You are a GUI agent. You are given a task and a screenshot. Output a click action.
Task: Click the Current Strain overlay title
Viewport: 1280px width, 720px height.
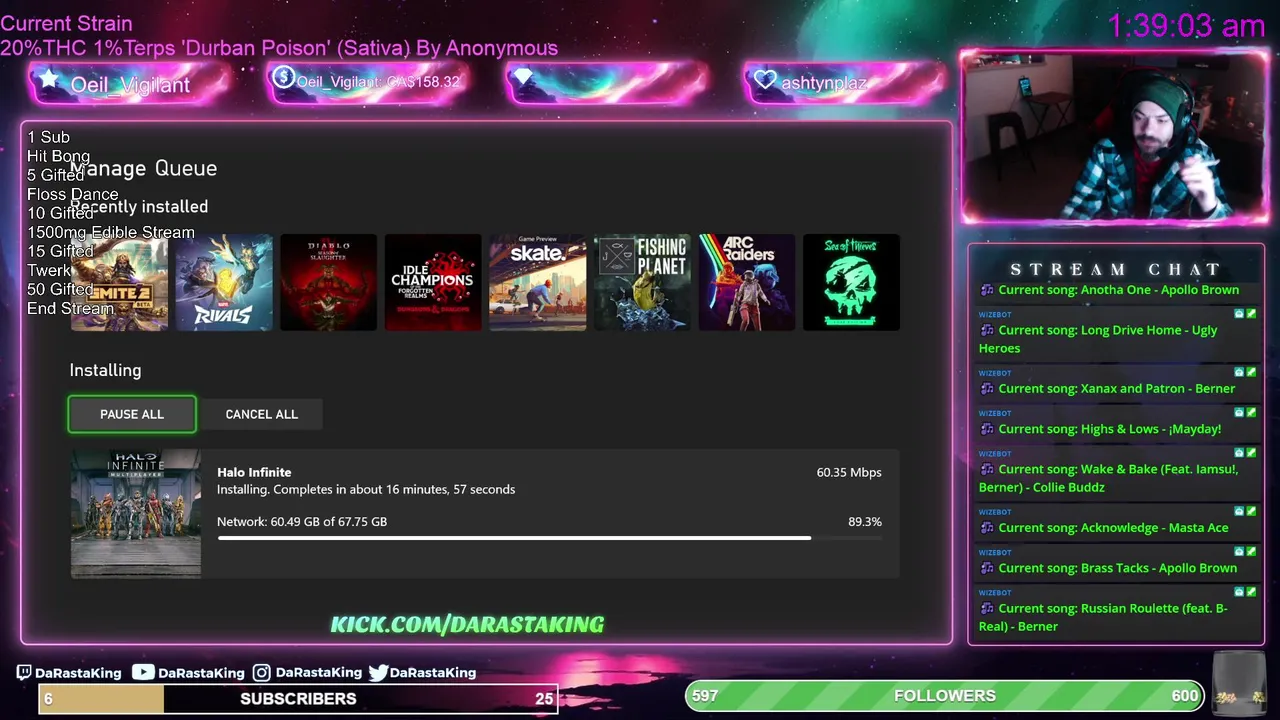(66, 23)
